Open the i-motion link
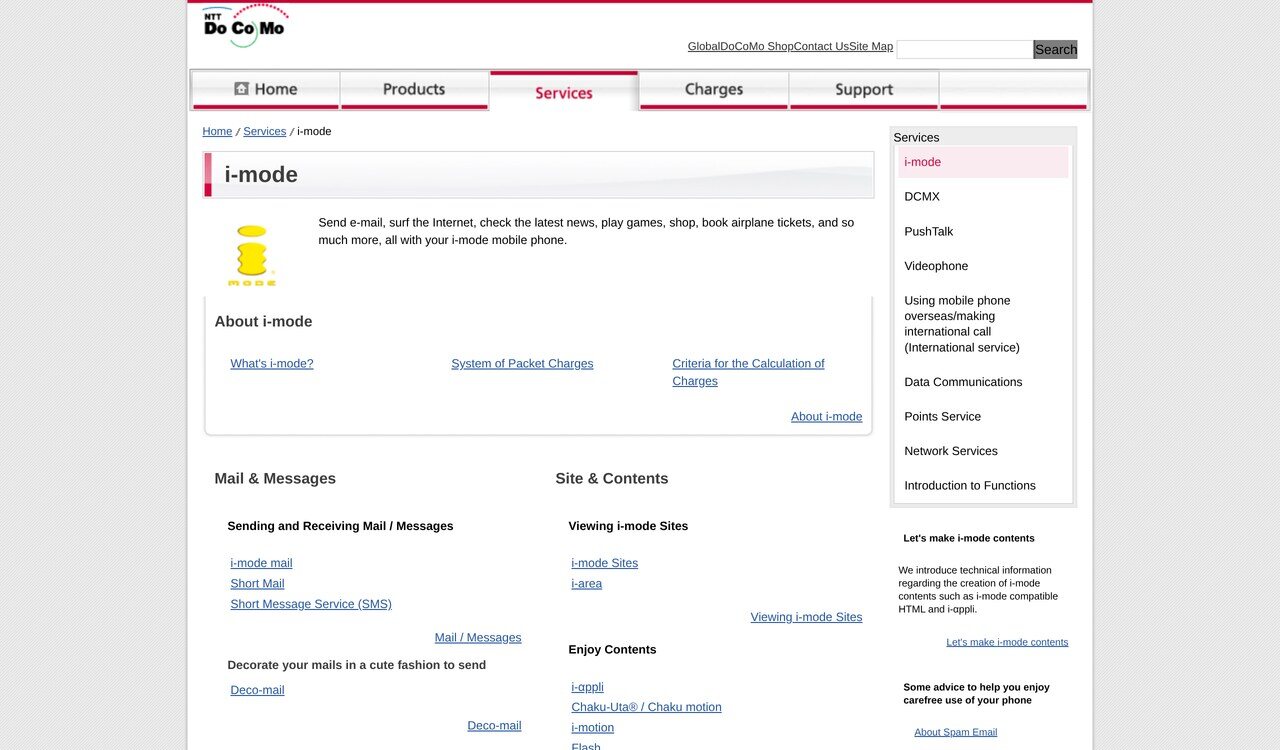This screenshot has width=1280, height=750. click(x=592, y=728)
